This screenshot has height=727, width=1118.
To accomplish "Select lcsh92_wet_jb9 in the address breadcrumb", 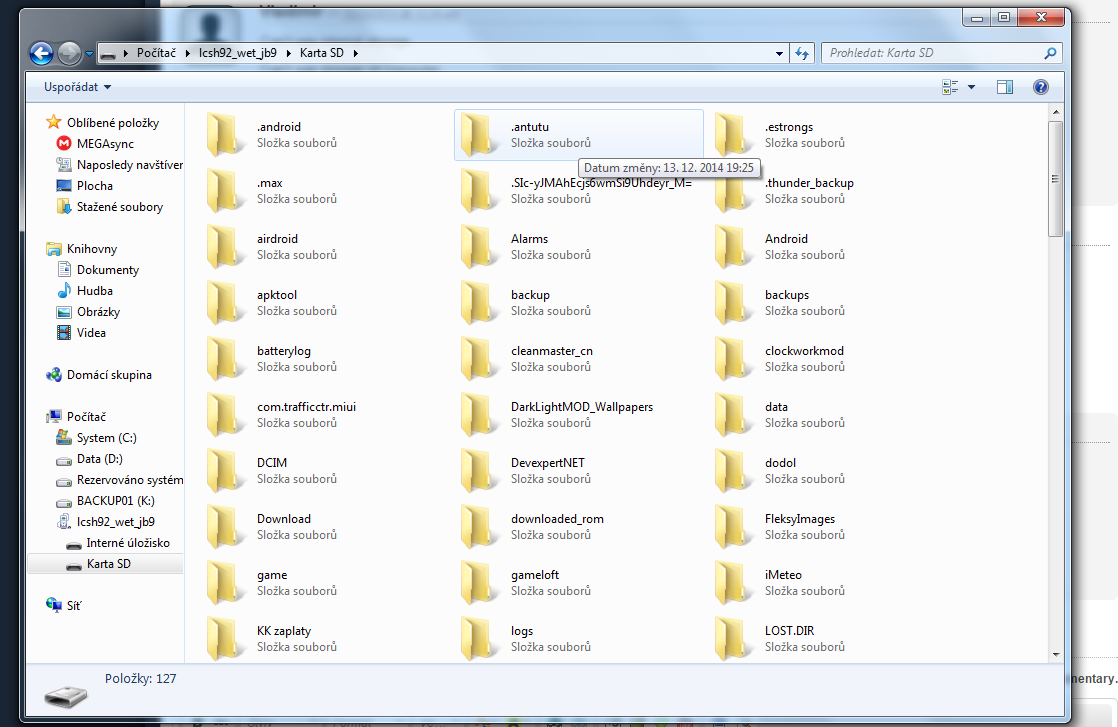I will click(237, 53).
